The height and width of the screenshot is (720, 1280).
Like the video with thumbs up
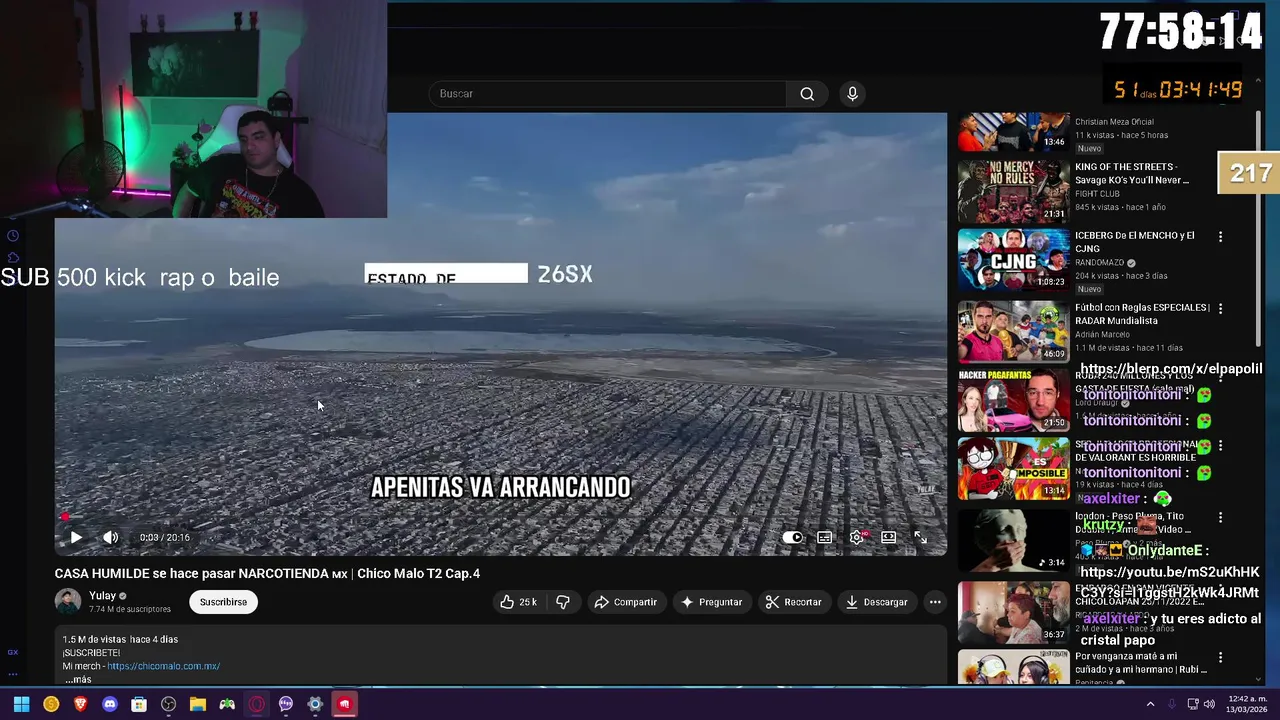click(x=518, y=602)
